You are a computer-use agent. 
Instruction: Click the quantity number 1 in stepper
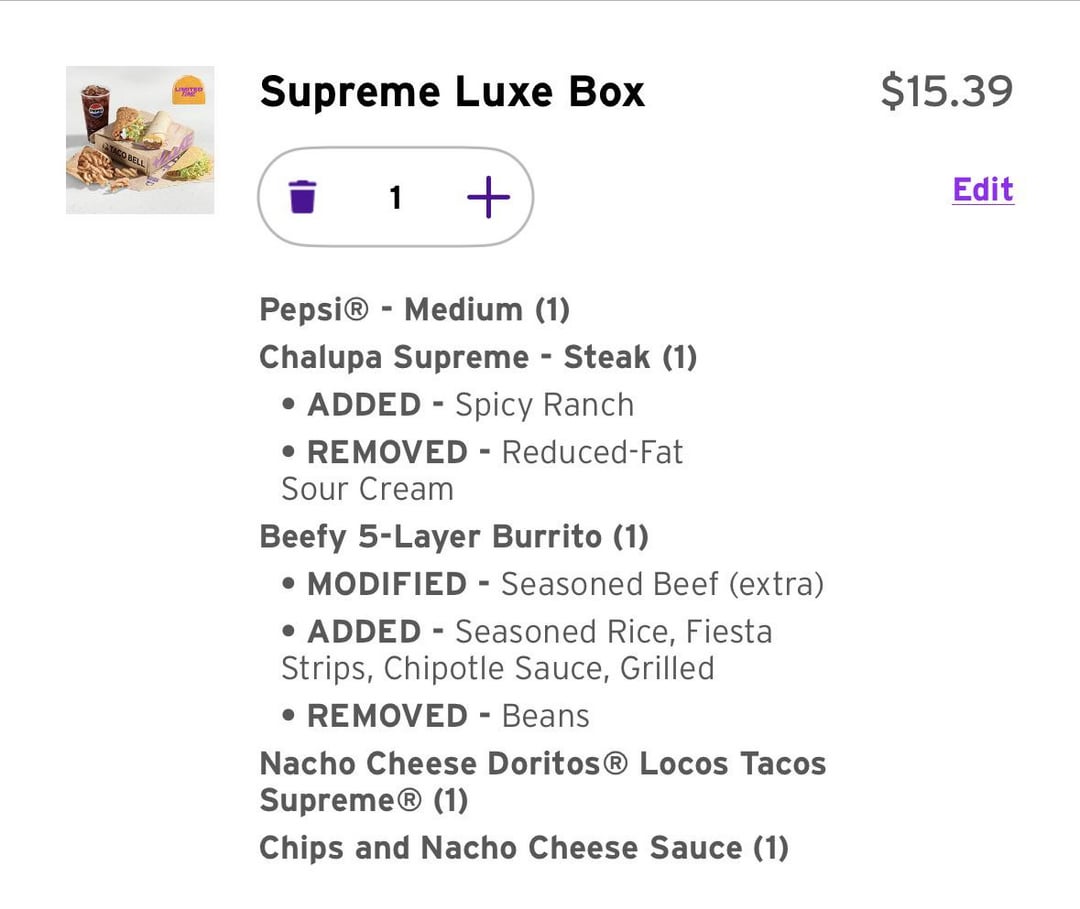(x=395, y=198)
